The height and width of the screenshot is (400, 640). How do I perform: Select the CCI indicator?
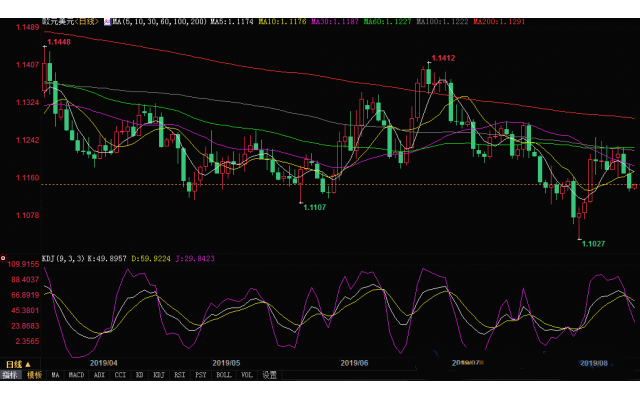pos(120,375)
